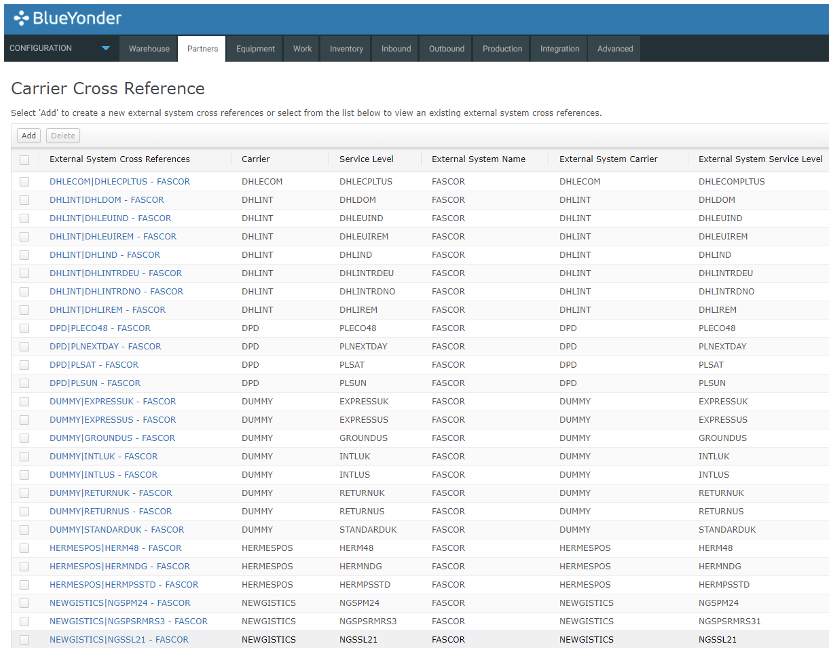Screen dimensions: 830x650
Task: Open the CONFIGURATION dropdown arrow
Action: (x=106, y=48)
